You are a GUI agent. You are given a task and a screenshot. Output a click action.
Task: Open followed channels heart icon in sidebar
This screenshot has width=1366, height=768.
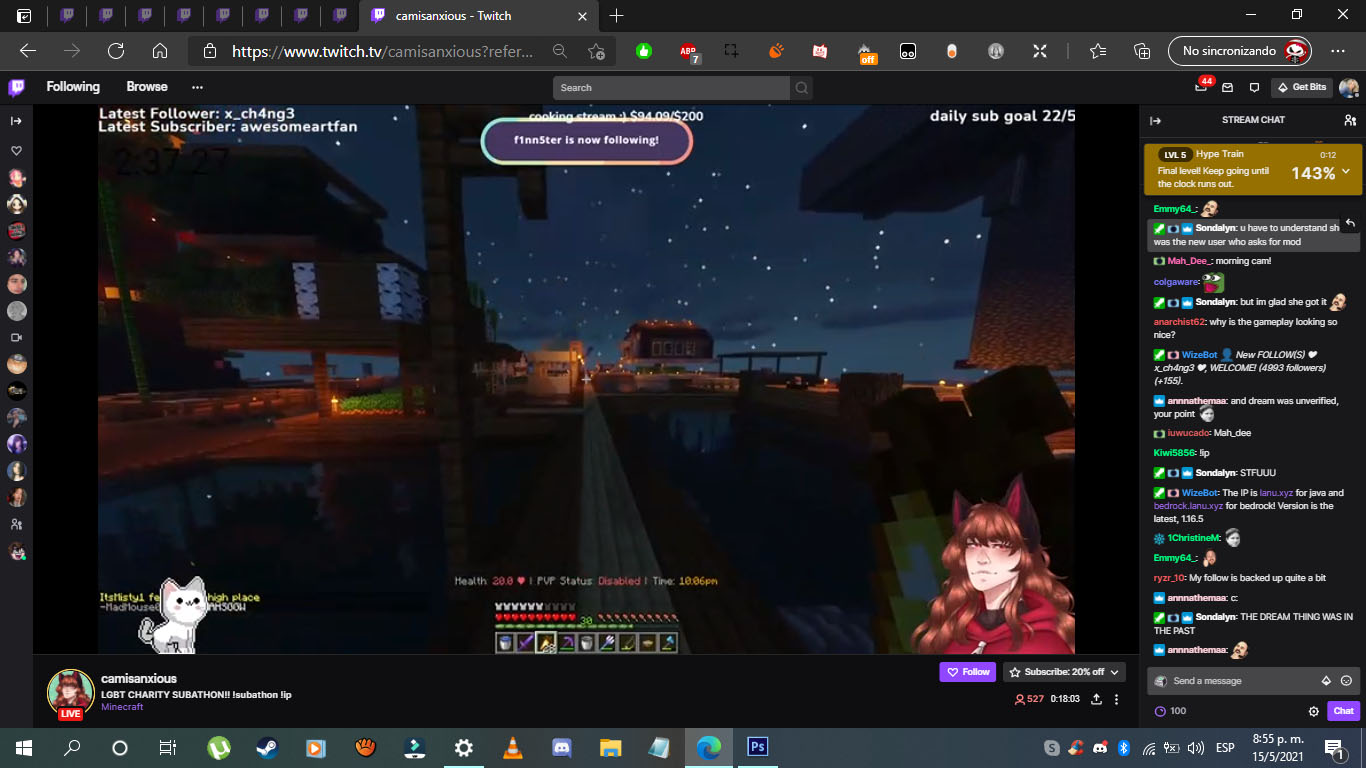[17, 151]
